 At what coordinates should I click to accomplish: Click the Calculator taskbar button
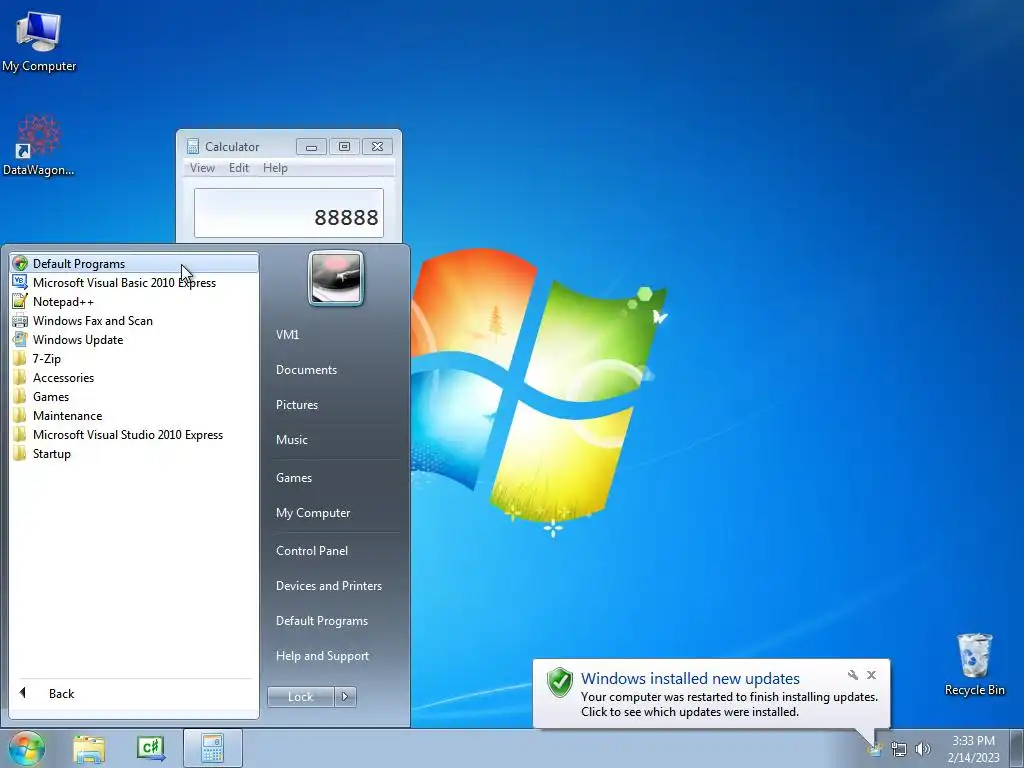coord(213,748)
